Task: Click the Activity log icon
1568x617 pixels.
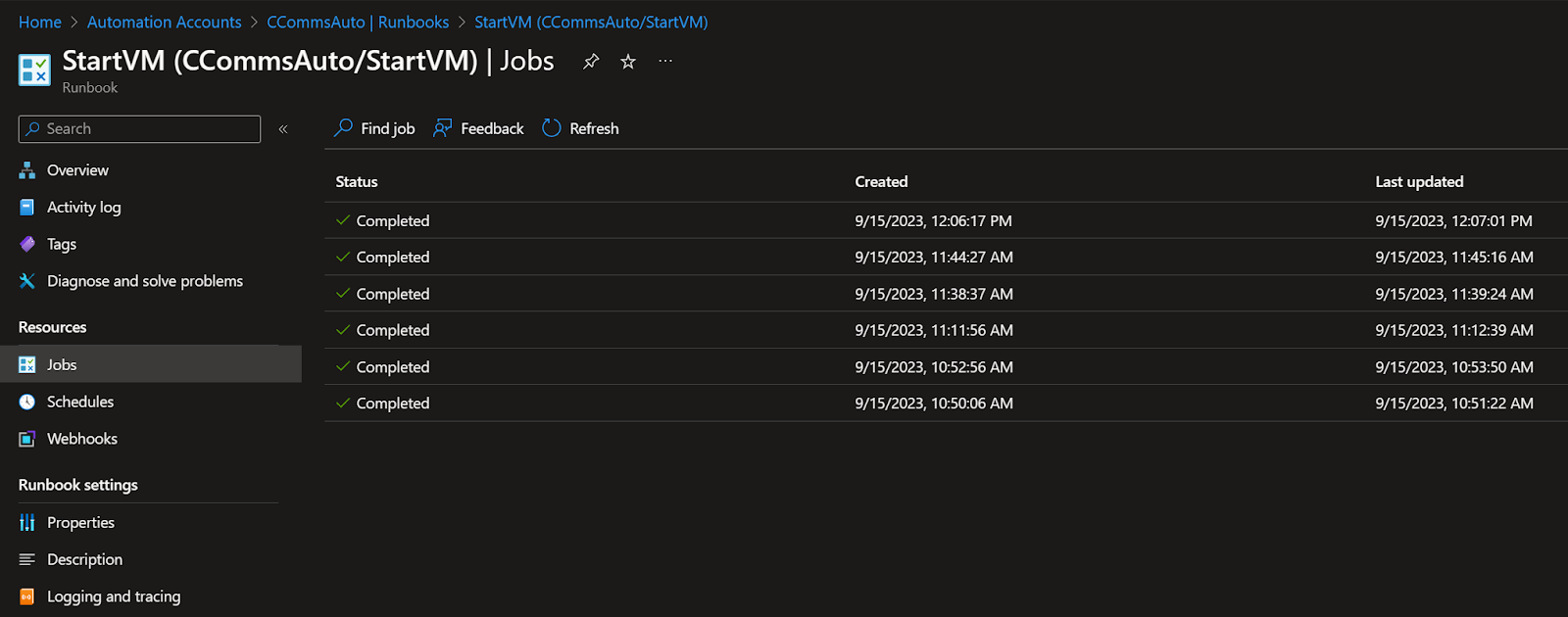Action: (x=27, y=208)
